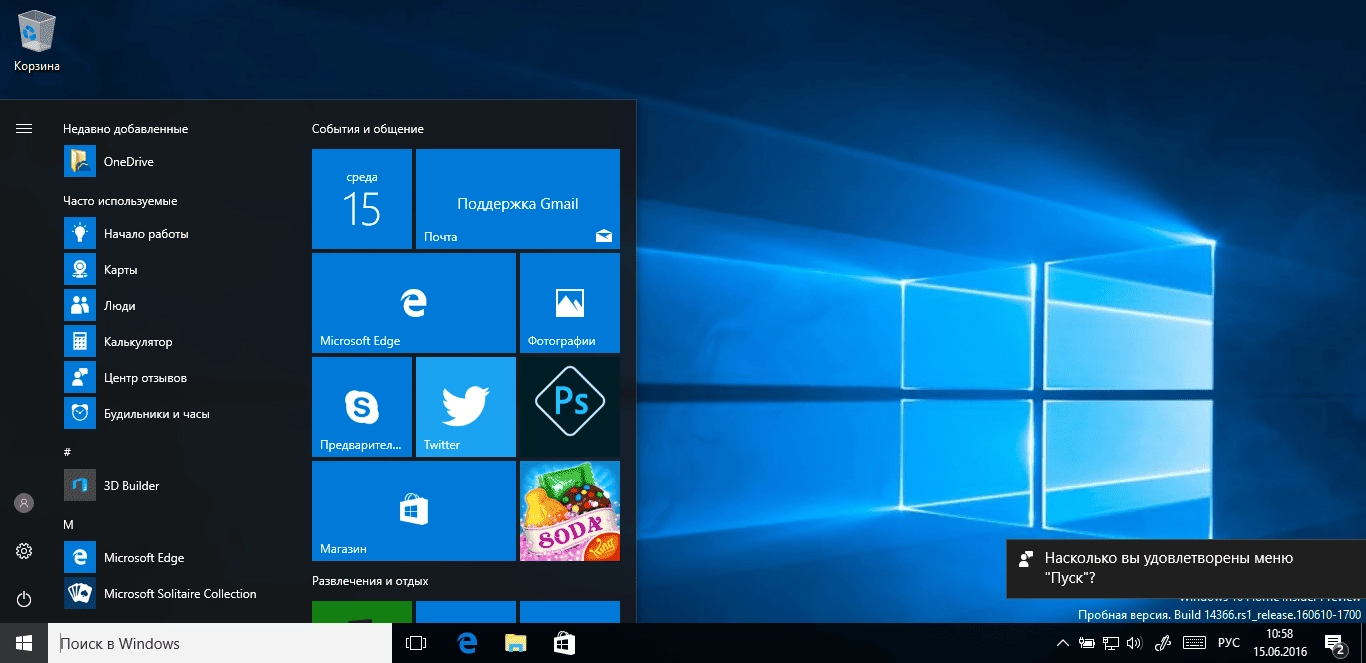The image size is (1366, 663).
Task: Click the Power button in Start menu
Action: pos(24,599)
